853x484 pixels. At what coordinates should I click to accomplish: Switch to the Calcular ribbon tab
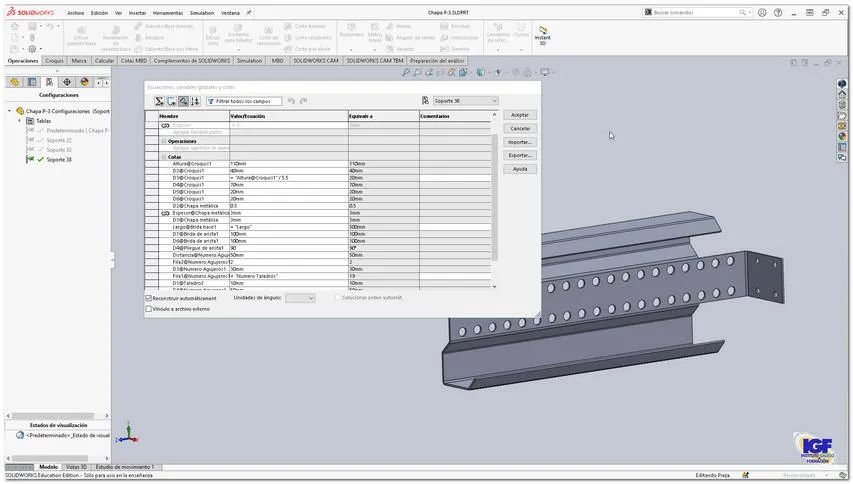tap(104, 61)
